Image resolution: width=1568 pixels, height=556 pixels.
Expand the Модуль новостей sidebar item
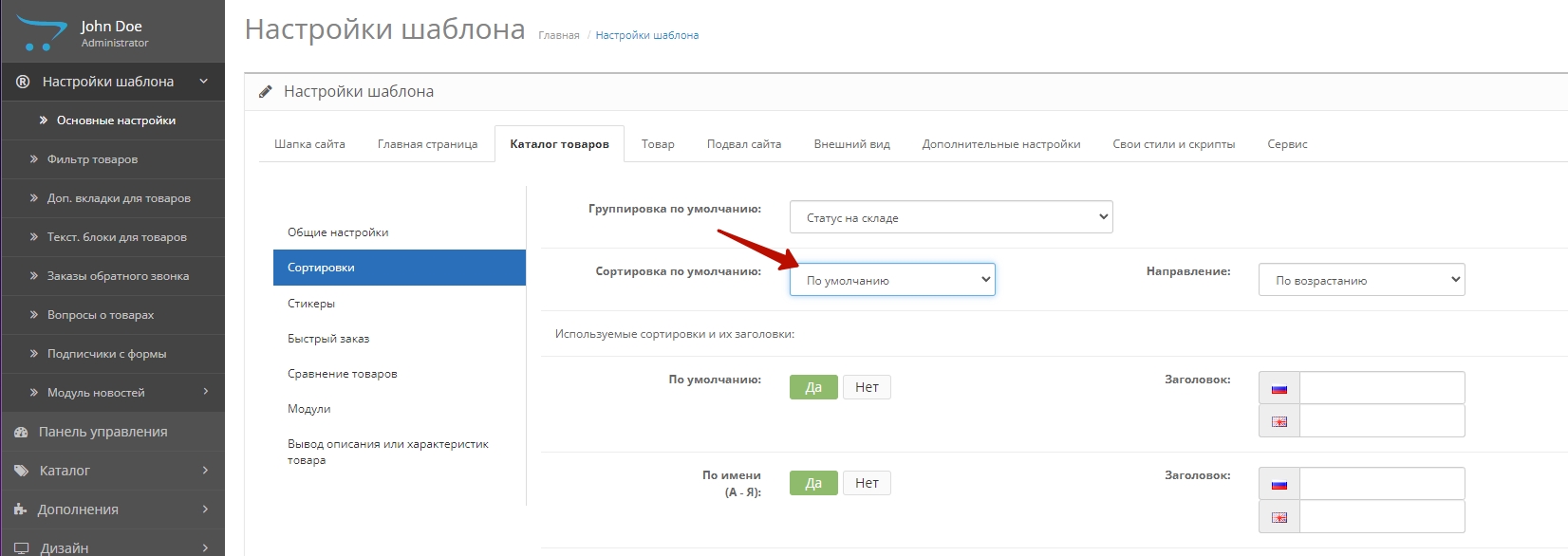coord(112,393)
